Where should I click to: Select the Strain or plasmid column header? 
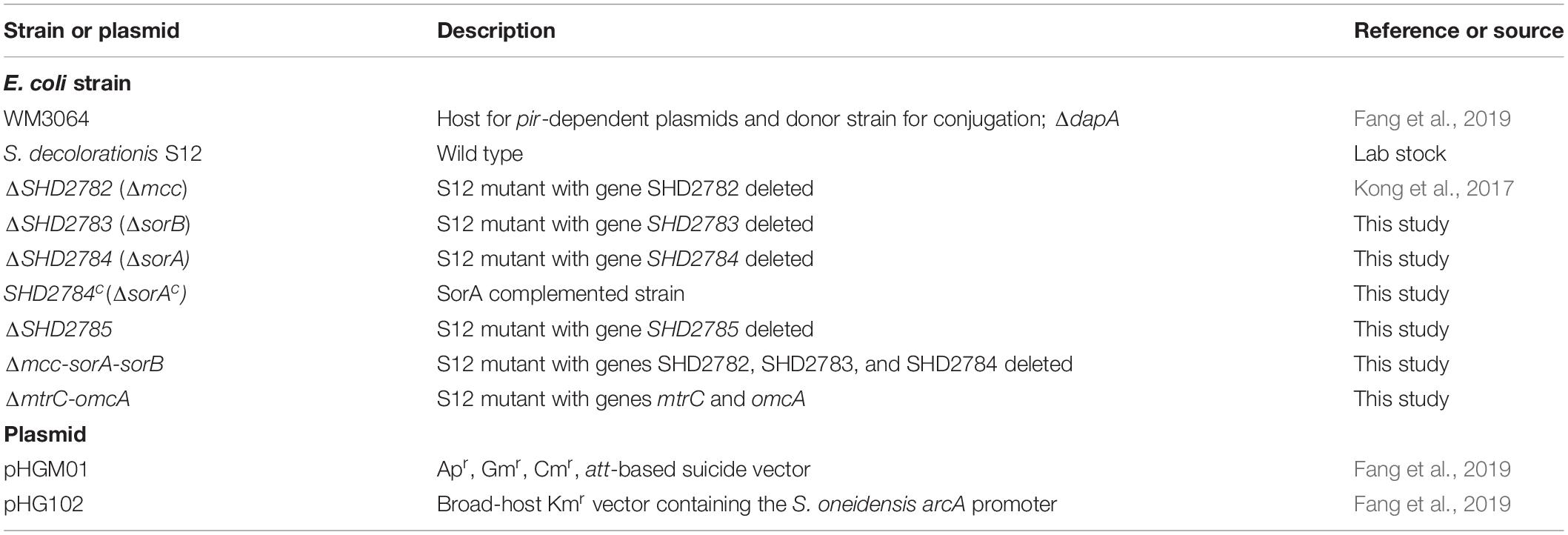pyautogui.click(x=92, y=30)
